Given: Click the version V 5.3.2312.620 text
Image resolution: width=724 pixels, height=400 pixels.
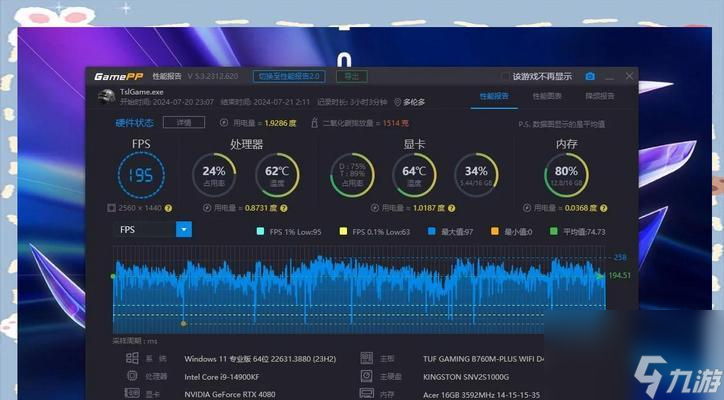Looking at the screenshot, I should point(213,76).
